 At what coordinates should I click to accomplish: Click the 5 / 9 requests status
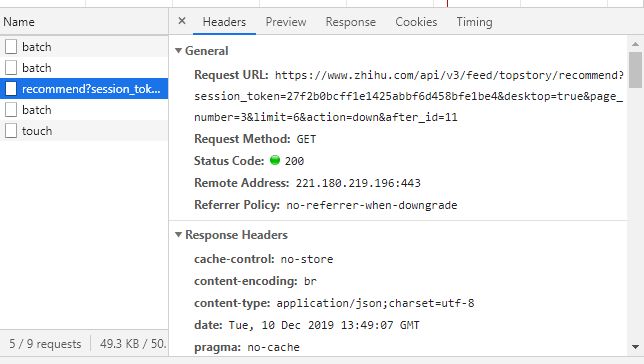point(45,343)
